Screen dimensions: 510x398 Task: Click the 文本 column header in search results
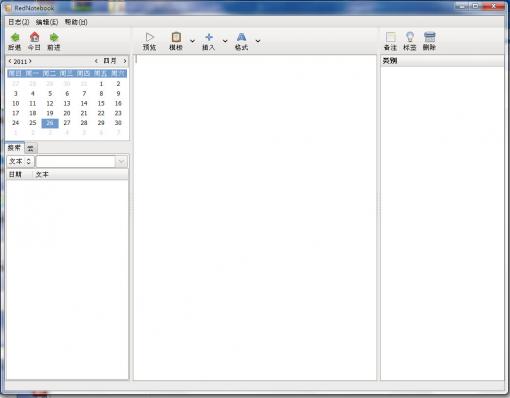point(81,174)
